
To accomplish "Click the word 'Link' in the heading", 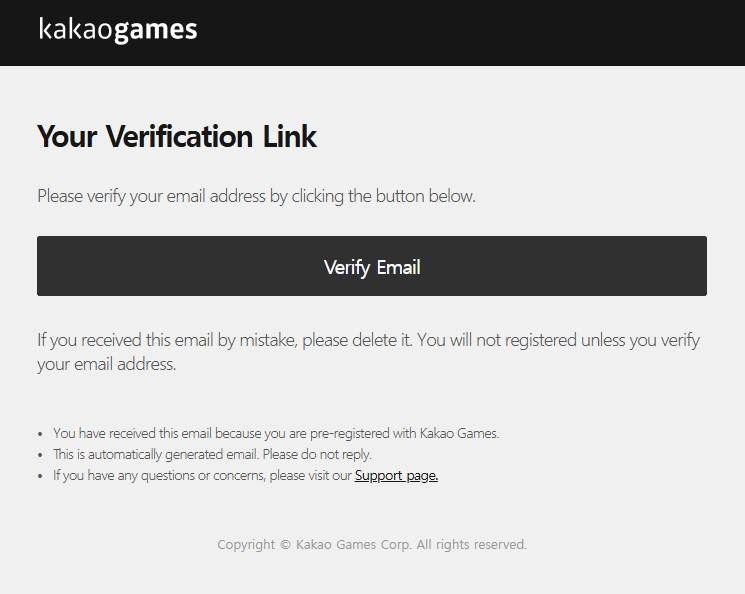I will [289, 137].
